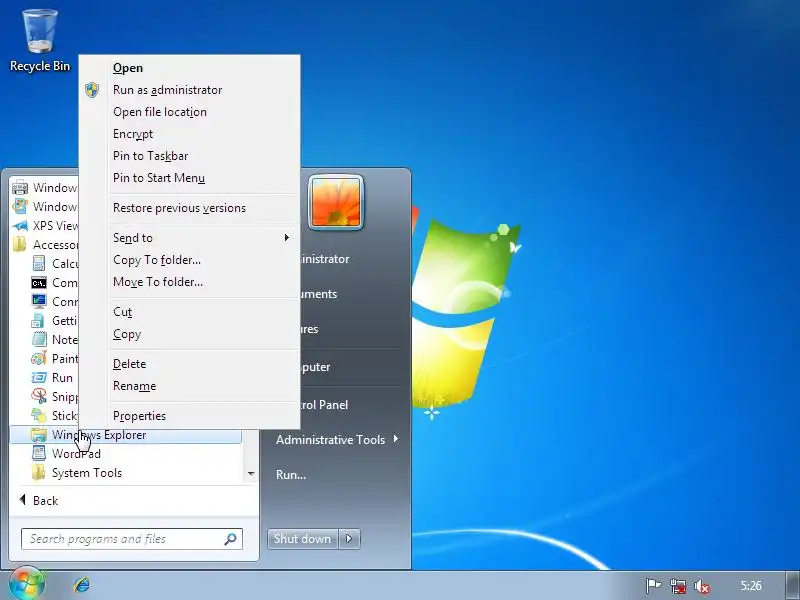Click the muted volume tray icon

pos(702,586)
